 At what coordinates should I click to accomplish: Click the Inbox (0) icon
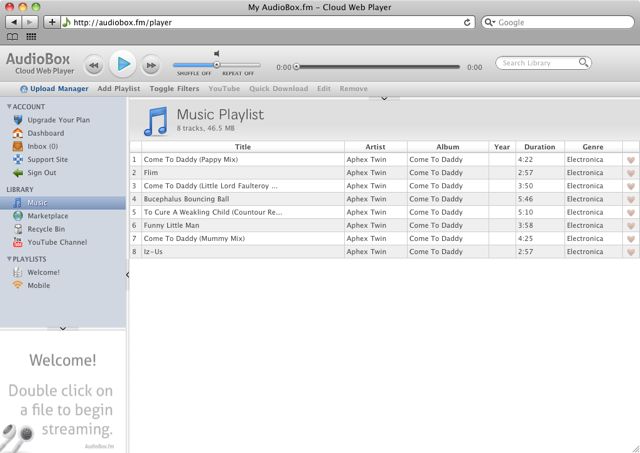[x=18, y=146]
